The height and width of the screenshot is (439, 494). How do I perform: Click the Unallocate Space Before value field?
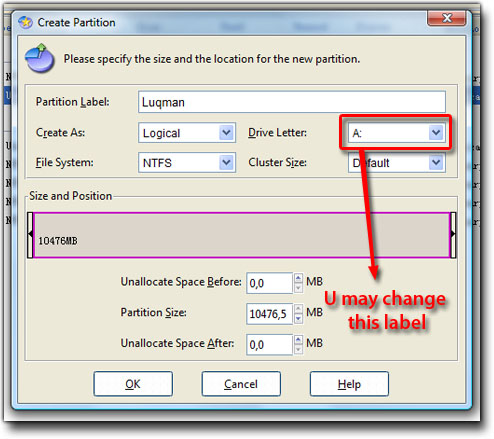(269, 283)
